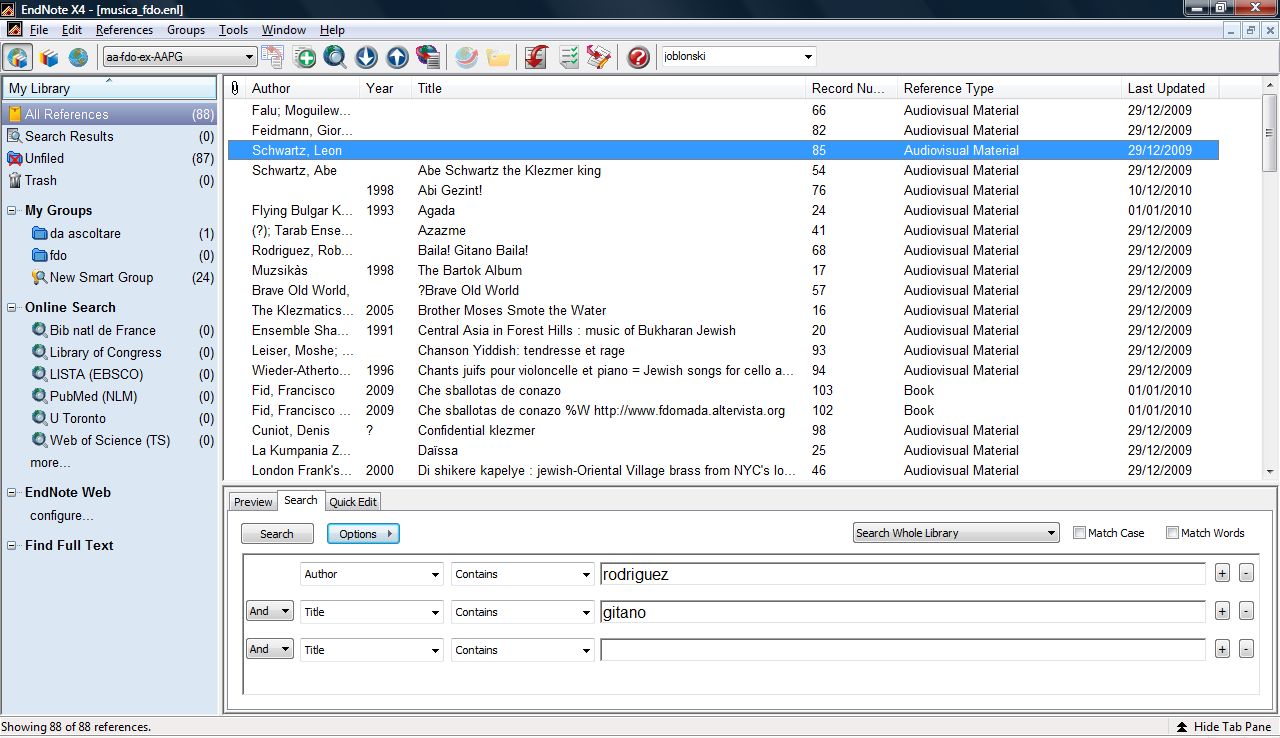Collapse the Find Full Text section

point(12,546)
